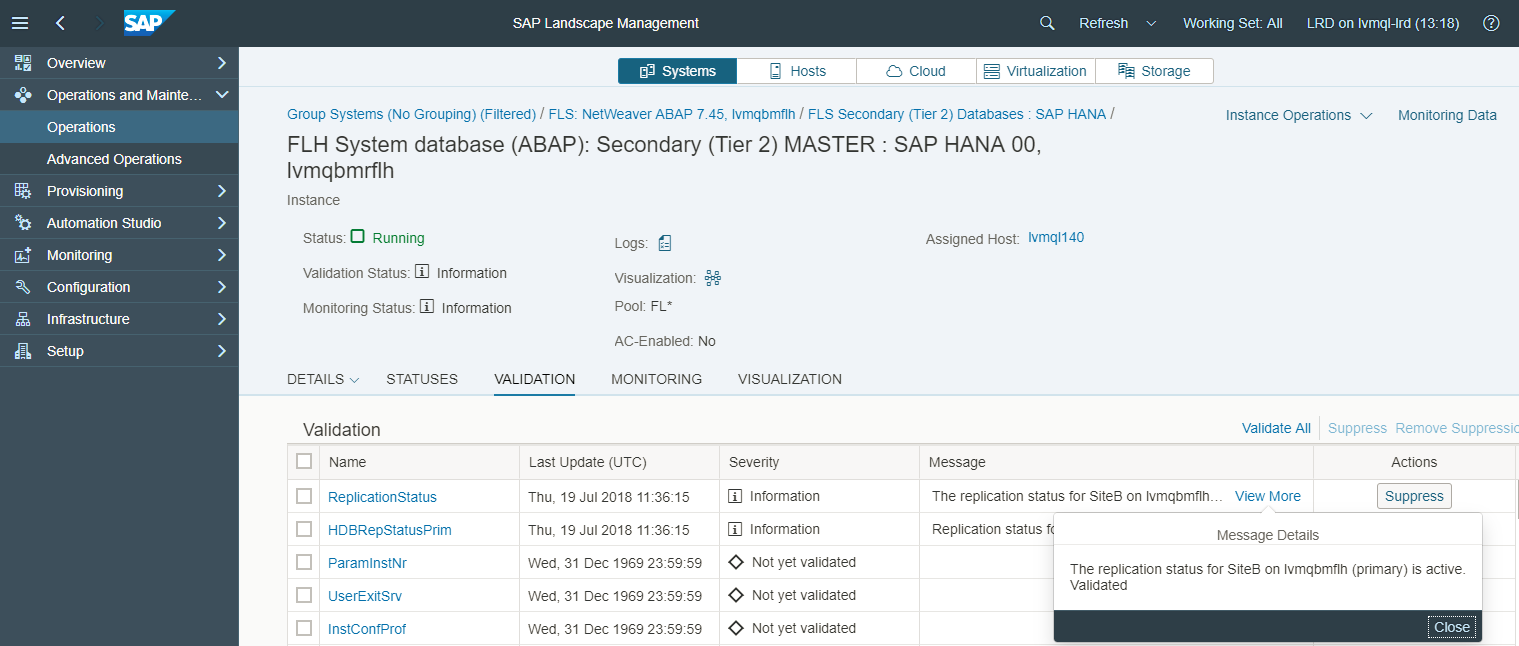Open the help question mark icon
Image resolution: width=1519 pixels, height=646 pixels.
1491,23
